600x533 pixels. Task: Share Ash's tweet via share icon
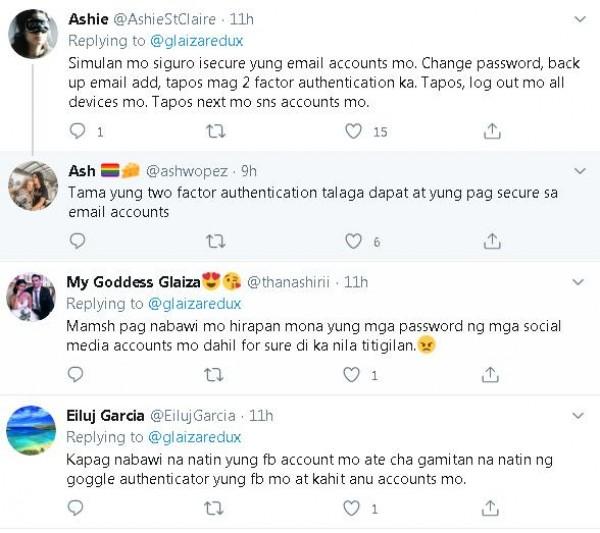coord(491,240)
